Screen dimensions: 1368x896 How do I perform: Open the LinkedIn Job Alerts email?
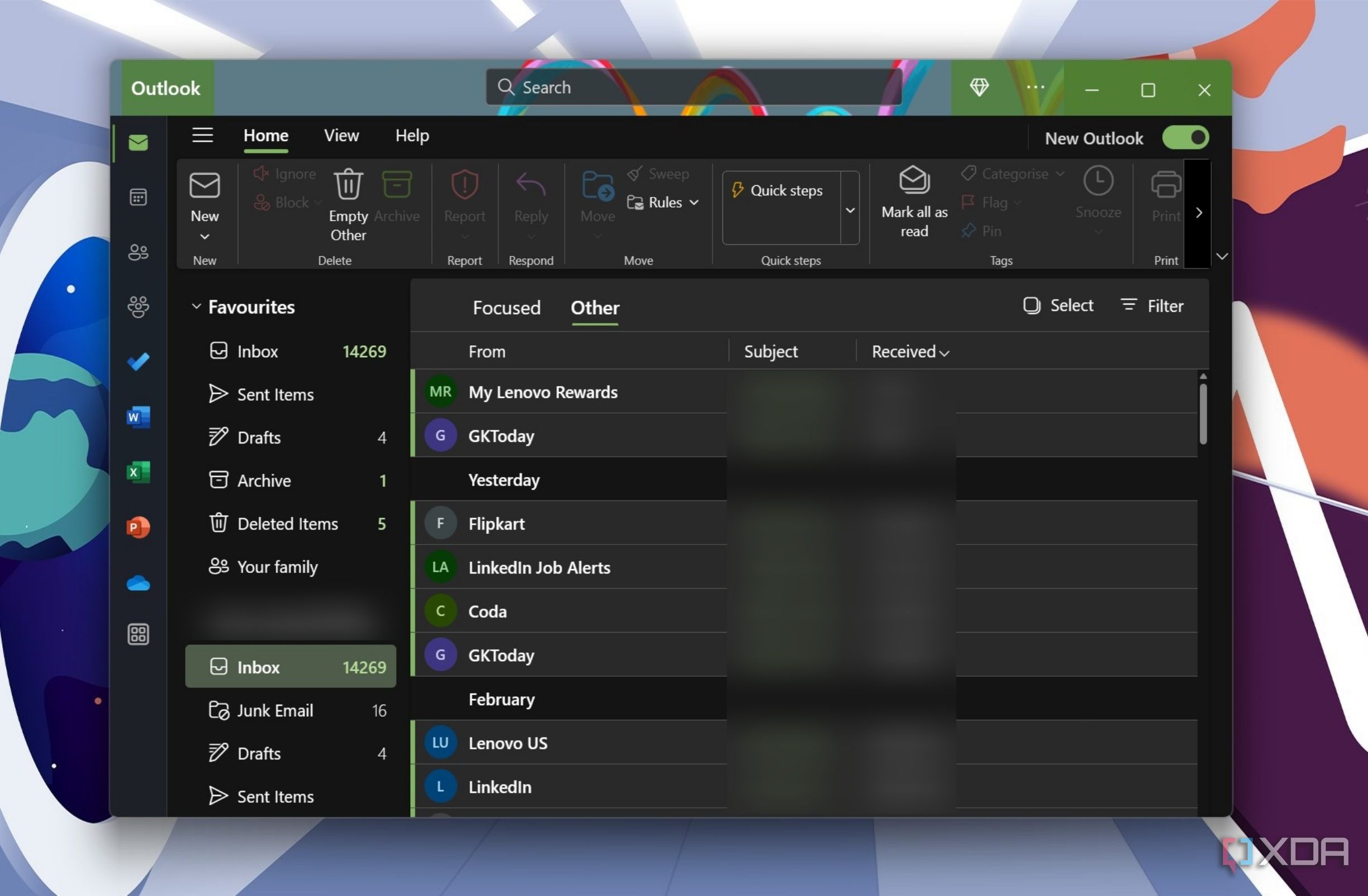click(805, 567)
